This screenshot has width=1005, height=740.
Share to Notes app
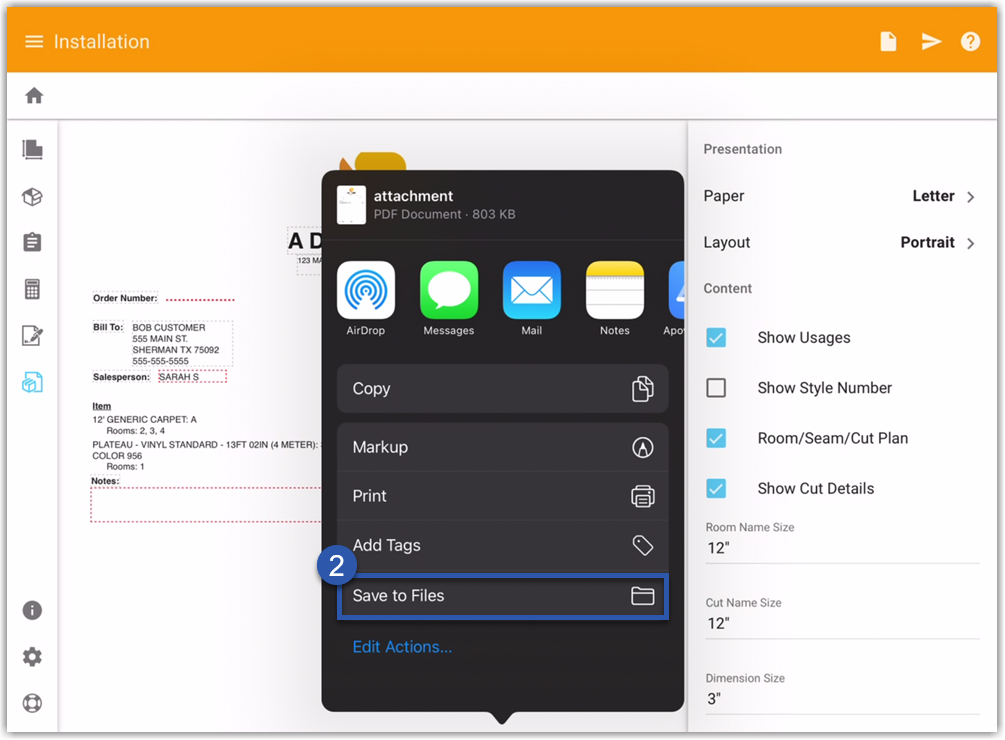pos(615,298)
